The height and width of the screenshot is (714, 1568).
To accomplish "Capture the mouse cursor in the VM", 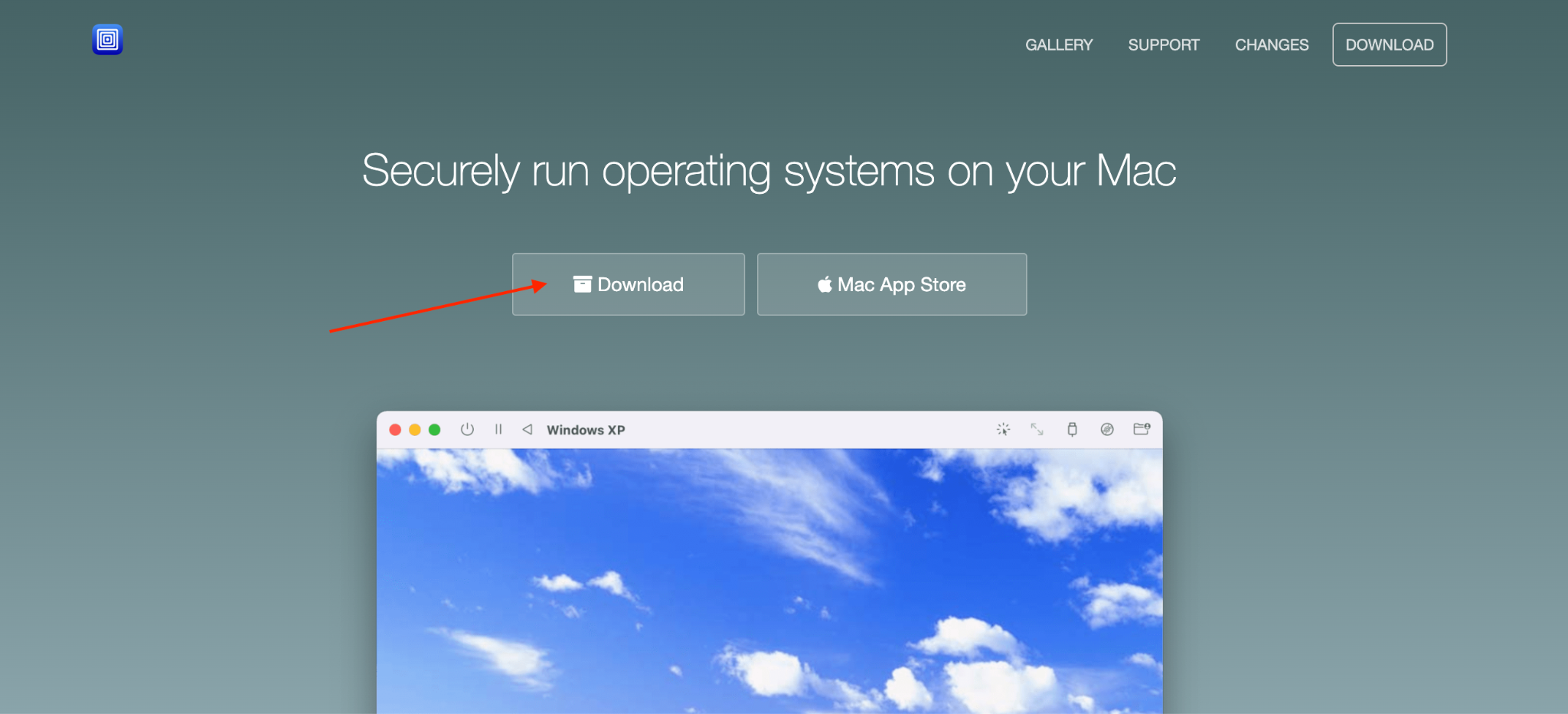I will point(1002,429).
